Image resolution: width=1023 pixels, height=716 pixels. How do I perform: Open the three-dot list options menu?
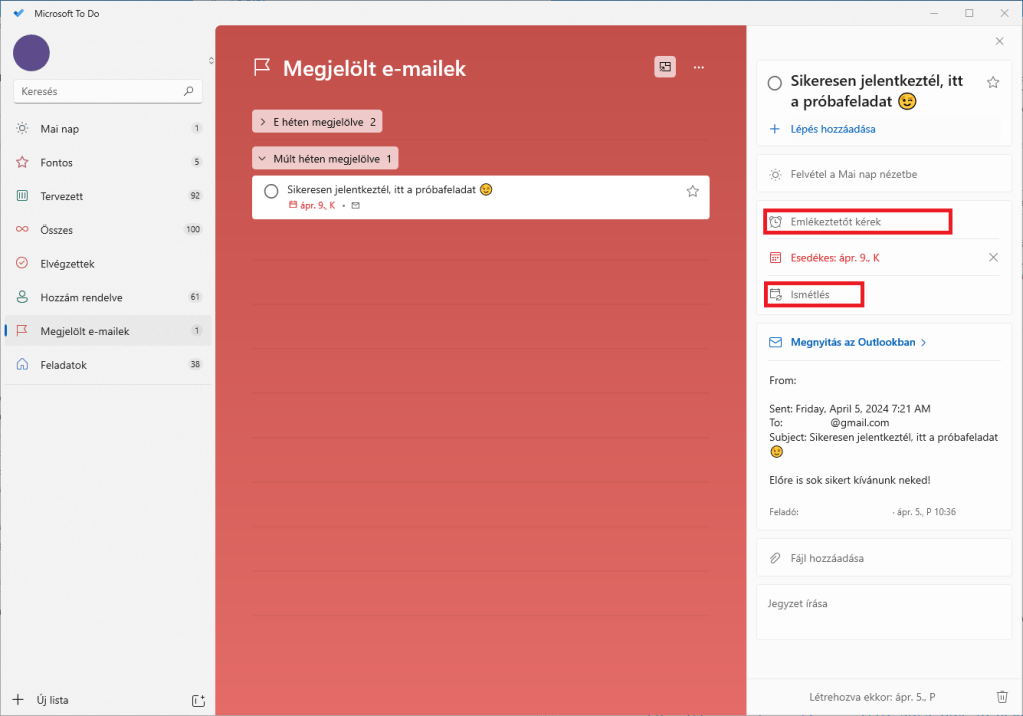point(699,67)
